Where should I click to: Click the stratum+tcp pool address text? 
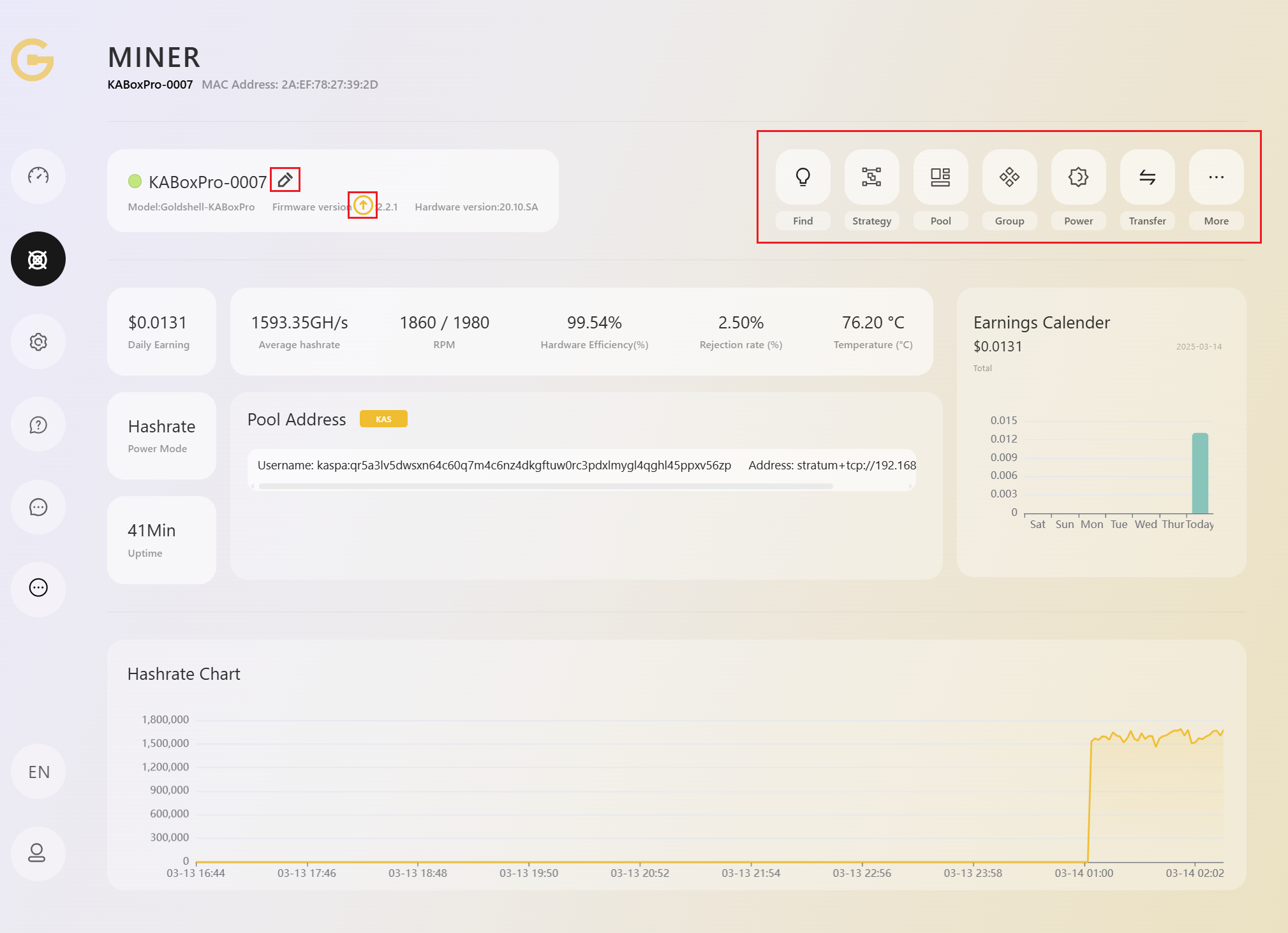(x=832, y=466)
